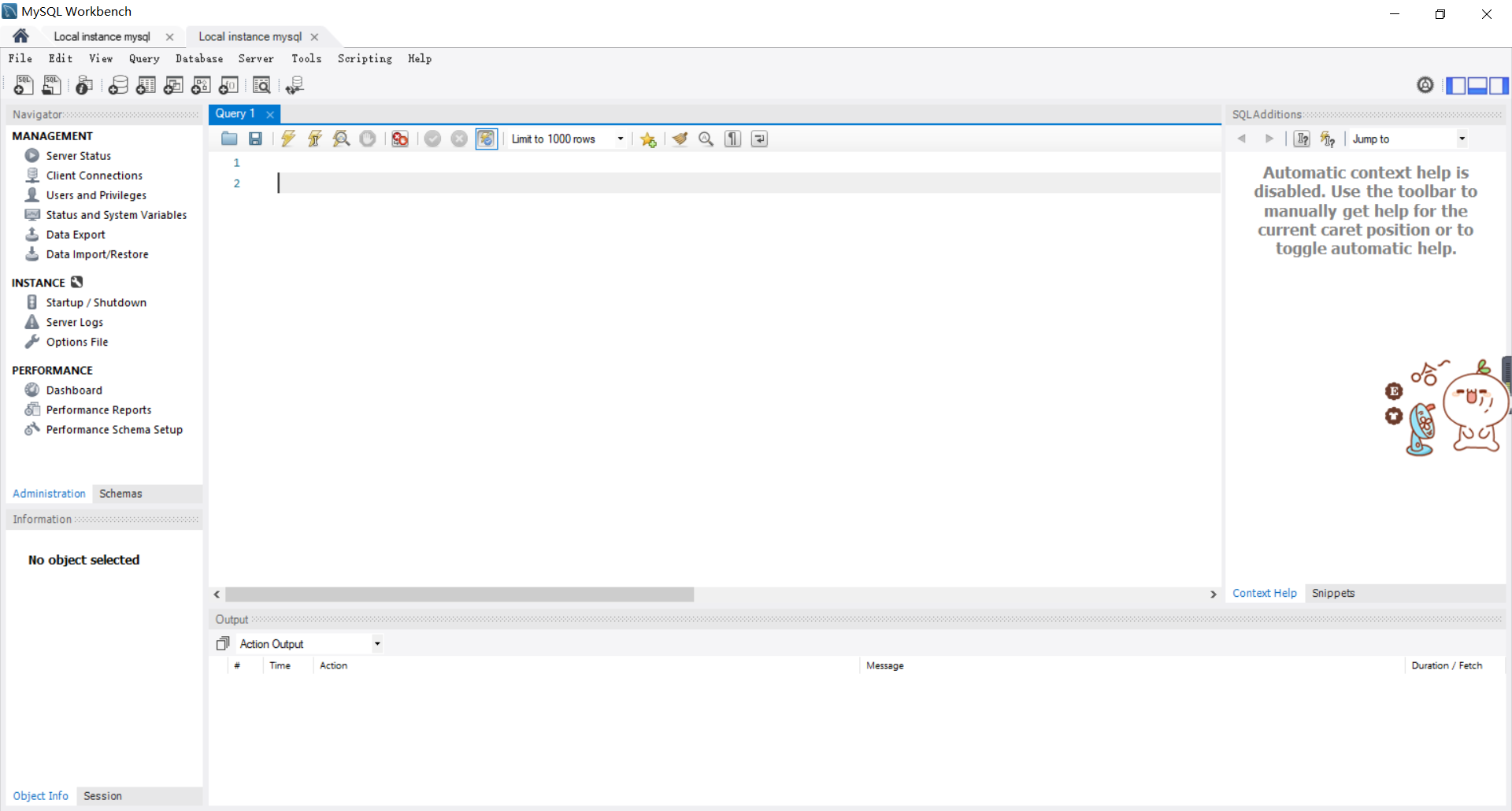Stop the query being executed

tap(368, 139)
